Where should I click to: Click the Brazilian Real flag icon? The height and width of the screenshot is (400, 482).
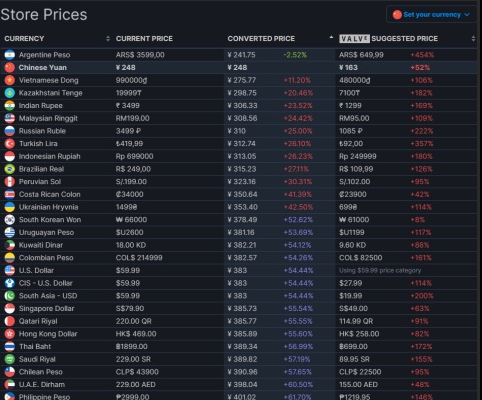[x=10, y=169]
